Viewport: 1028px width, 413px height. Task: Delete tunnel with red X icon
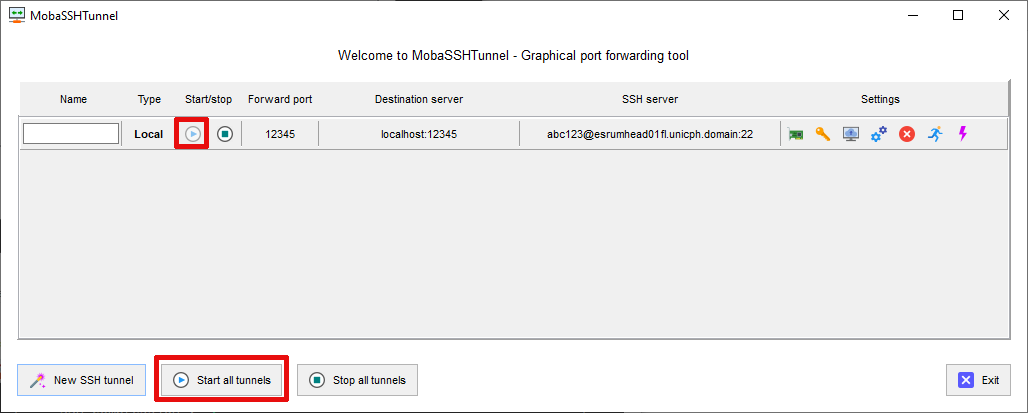click(907, 134)
